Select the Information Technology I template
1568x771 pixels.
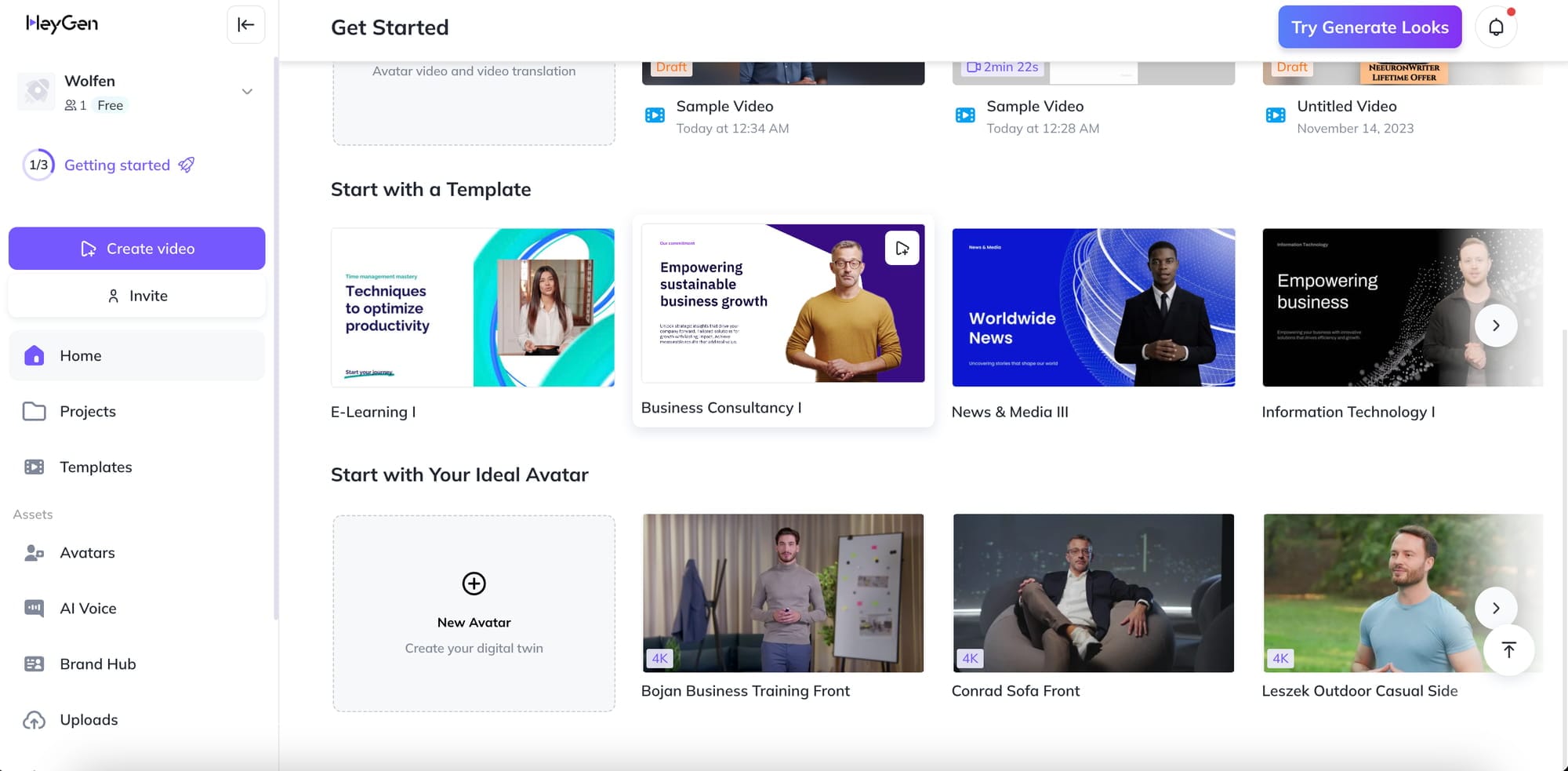click(1403, 307)
